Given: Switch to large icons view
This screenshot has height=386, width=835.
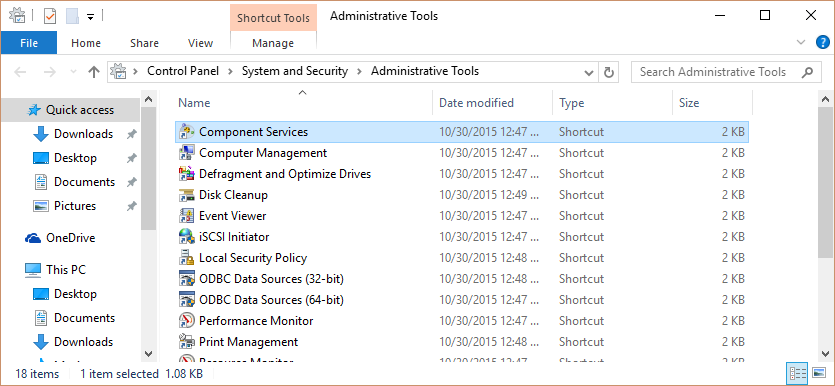Looking at the screenshot, I should 820,372.
